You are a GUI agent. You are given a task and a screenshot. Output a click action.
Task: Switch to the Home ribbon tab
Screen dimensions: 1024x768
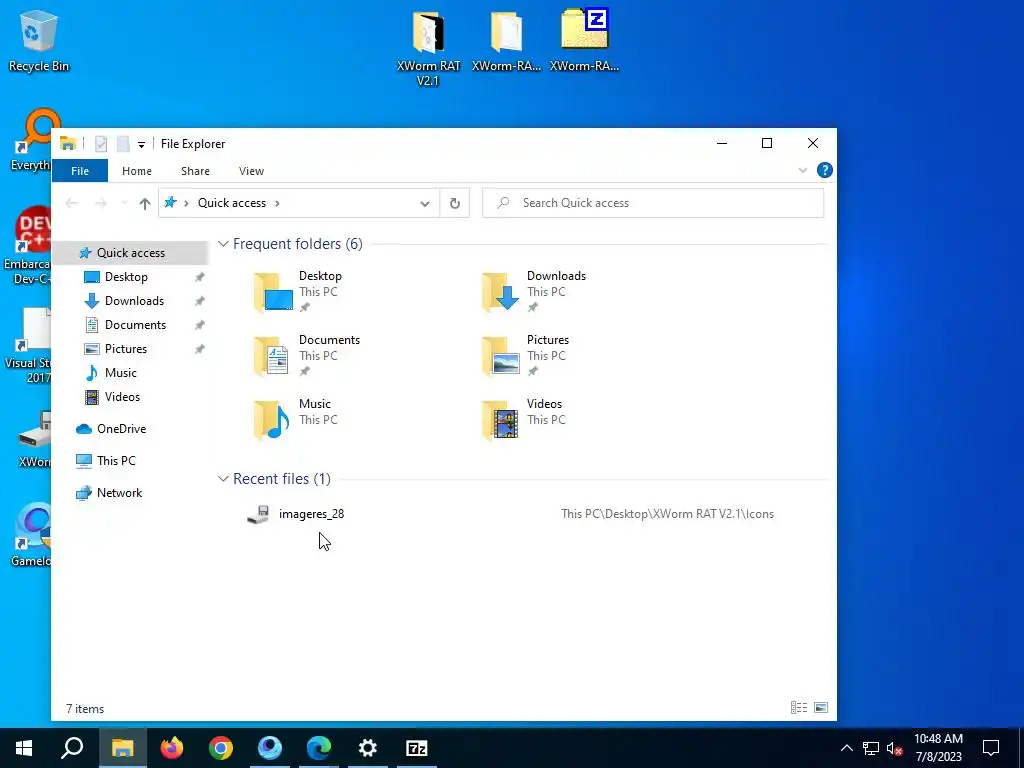click(x=136, y=171)
